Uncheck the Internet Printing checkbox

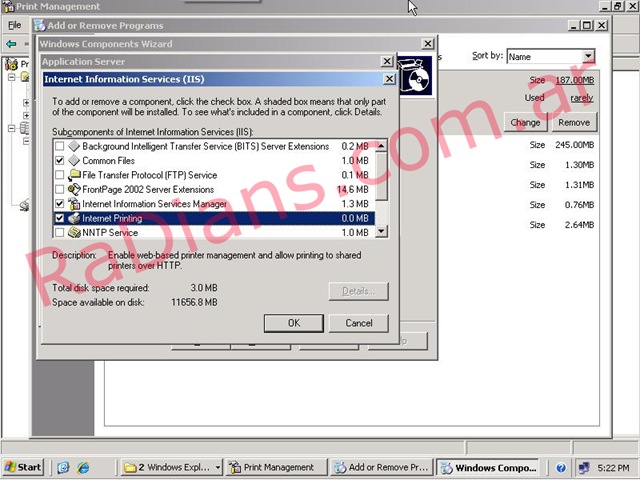click(x=59, y=218)
